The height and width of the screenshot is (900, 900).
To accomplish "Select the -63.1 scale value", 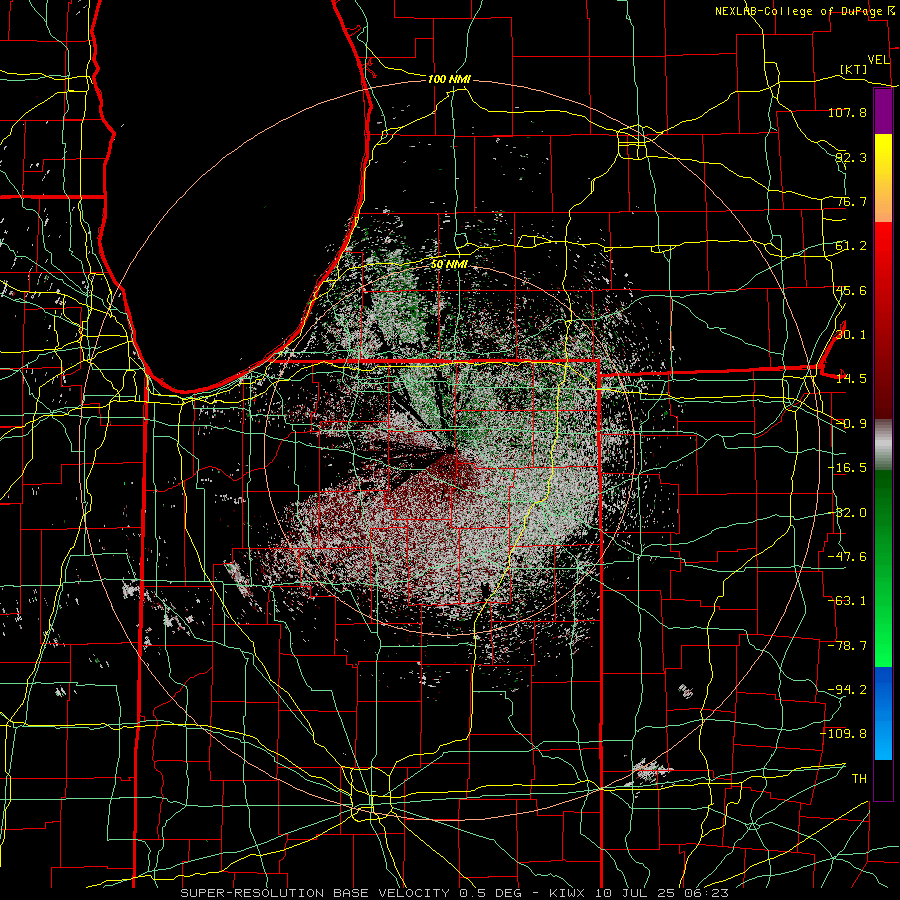I will coord(847,601).
